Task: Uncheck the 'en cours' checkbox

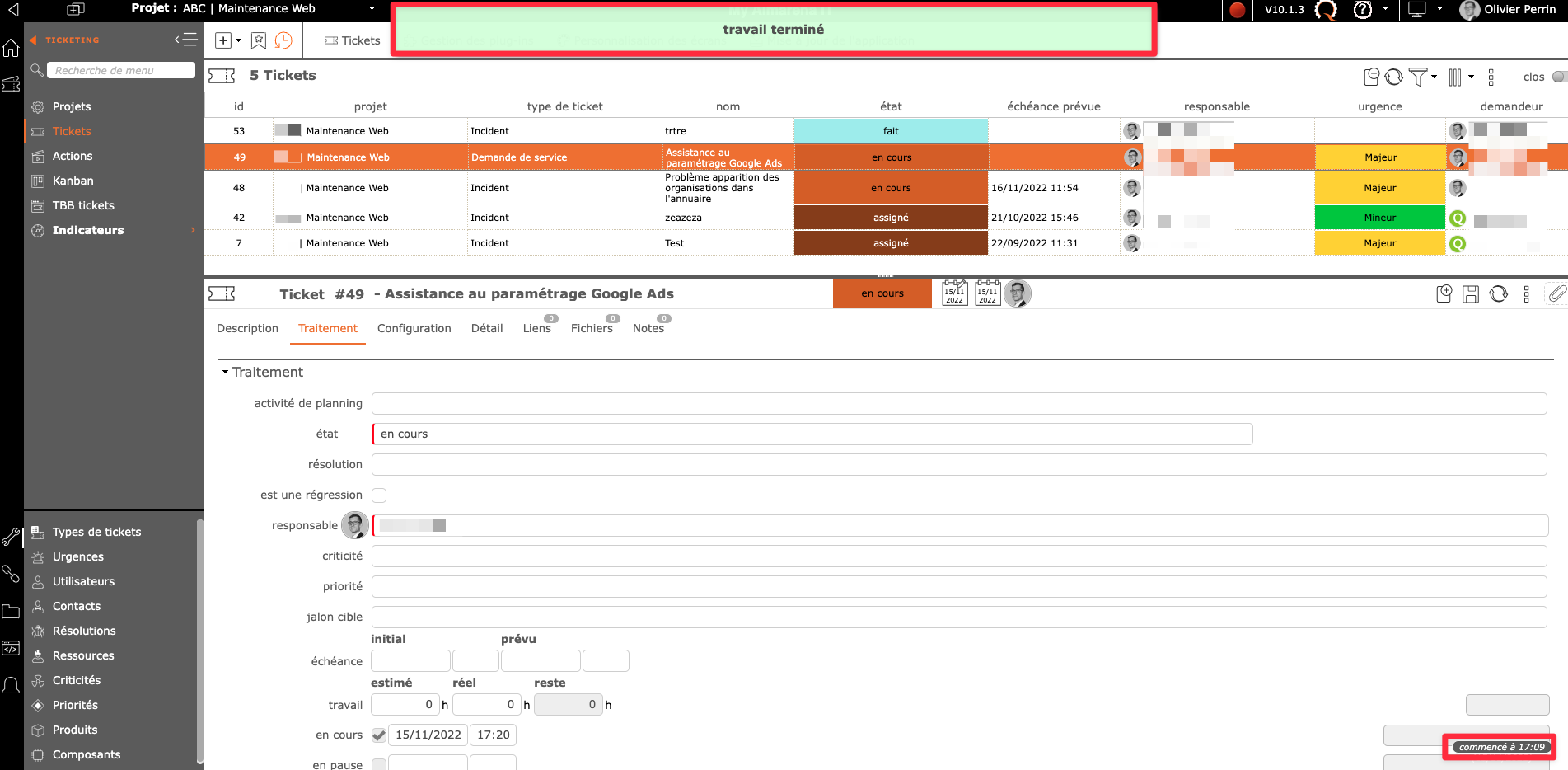Action: click(x=379, y=735)
